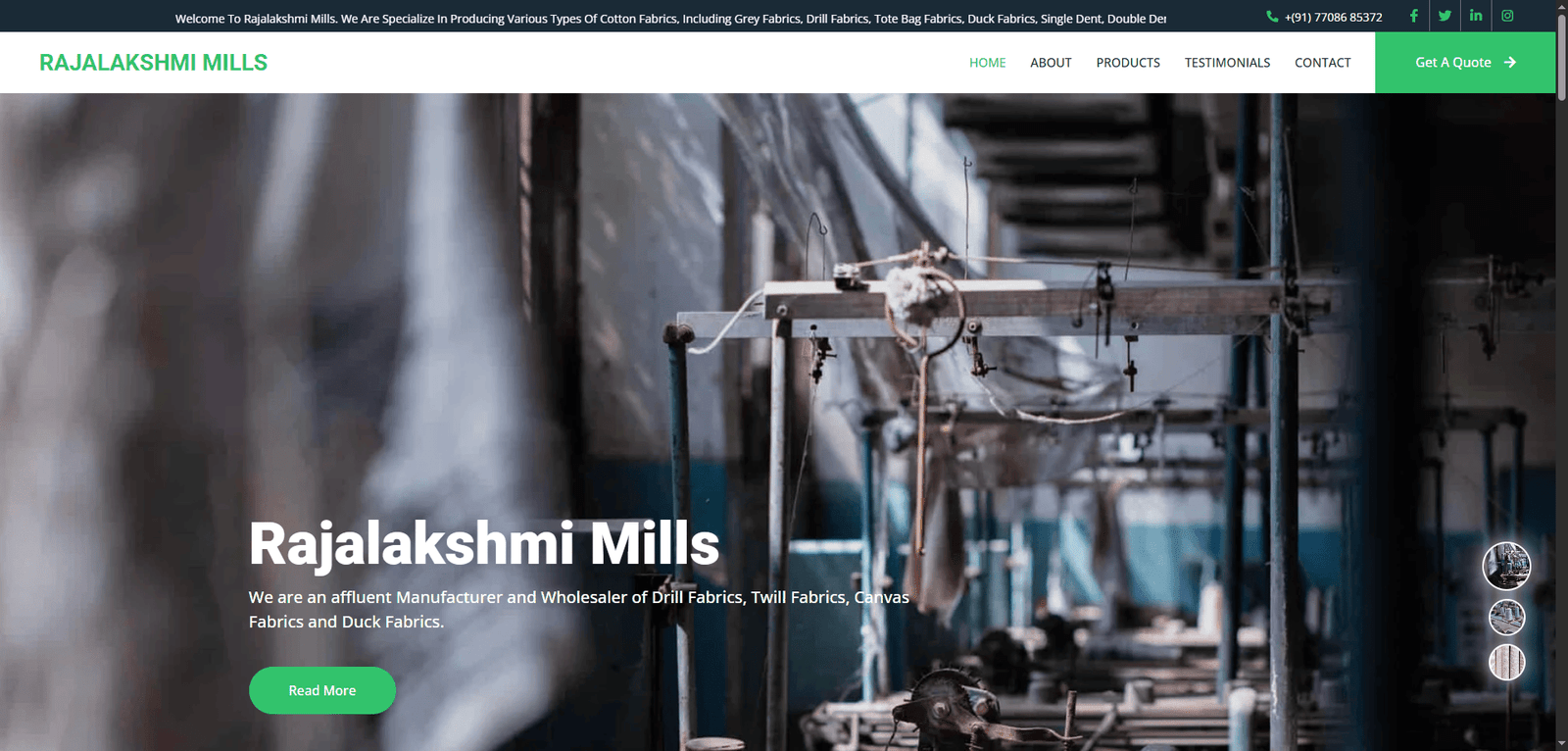The image size is (1568, 751).
Task: Open the PRODUCTS menu item
Action: (1128, 63)
